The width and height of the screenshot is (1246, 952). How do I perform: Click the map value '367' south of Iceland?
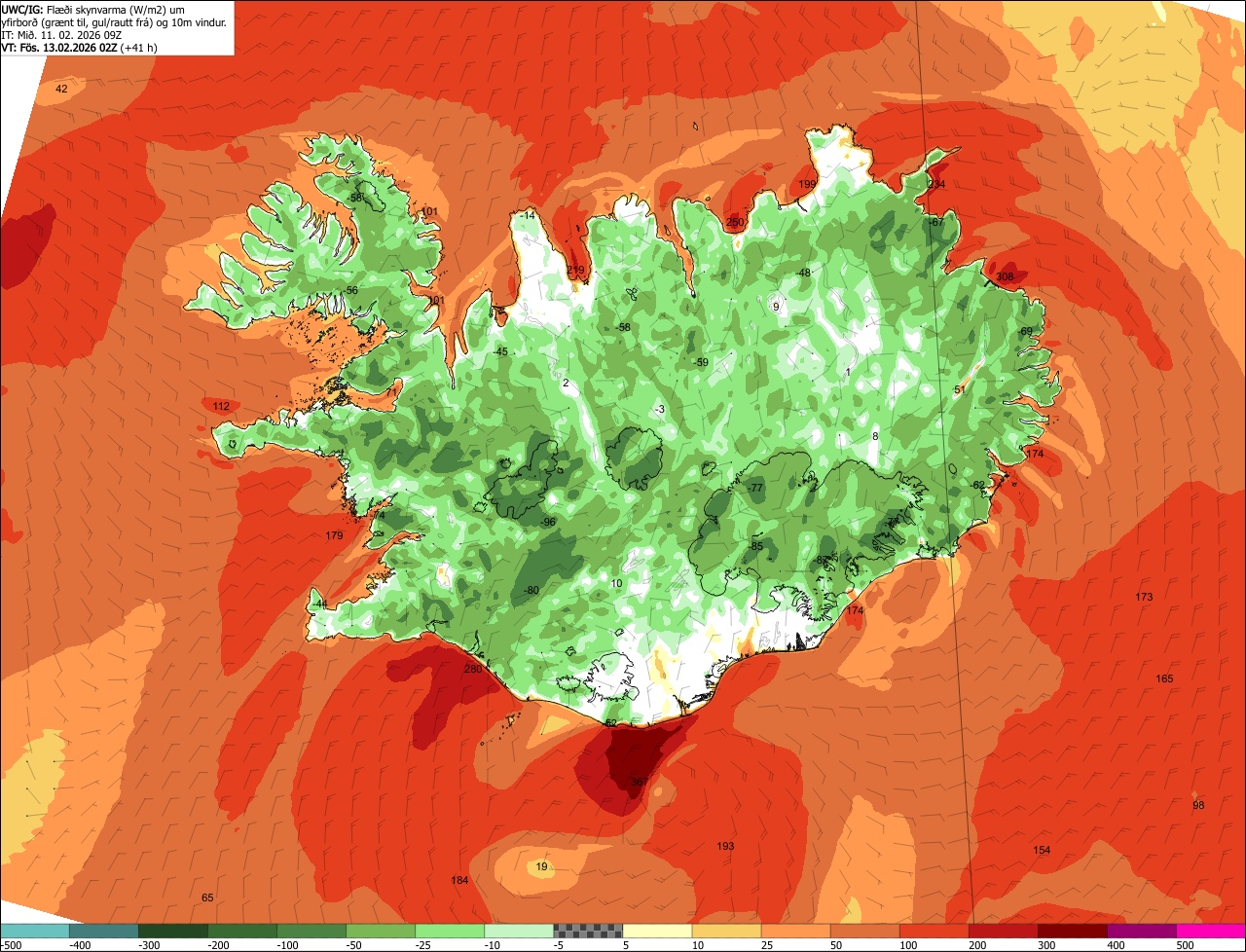[639, 782]
